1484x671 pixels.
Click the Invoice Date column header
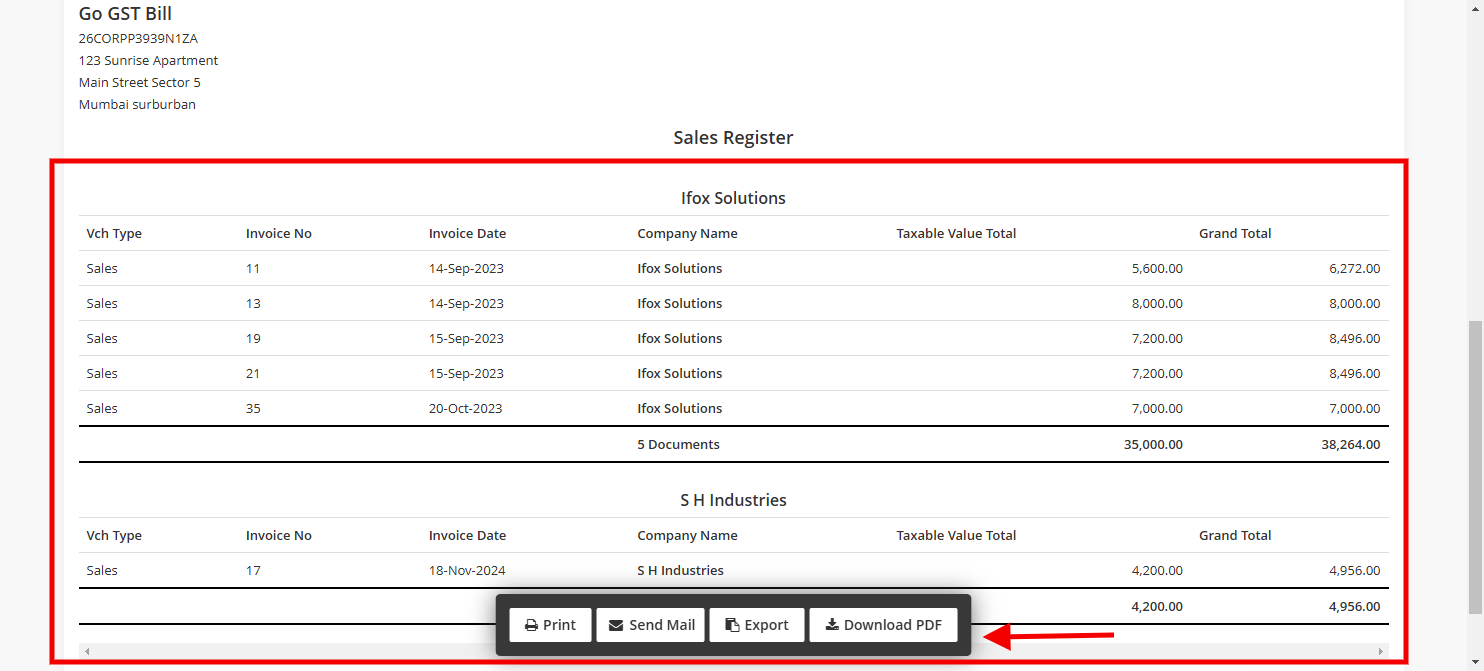coord(467,233)
